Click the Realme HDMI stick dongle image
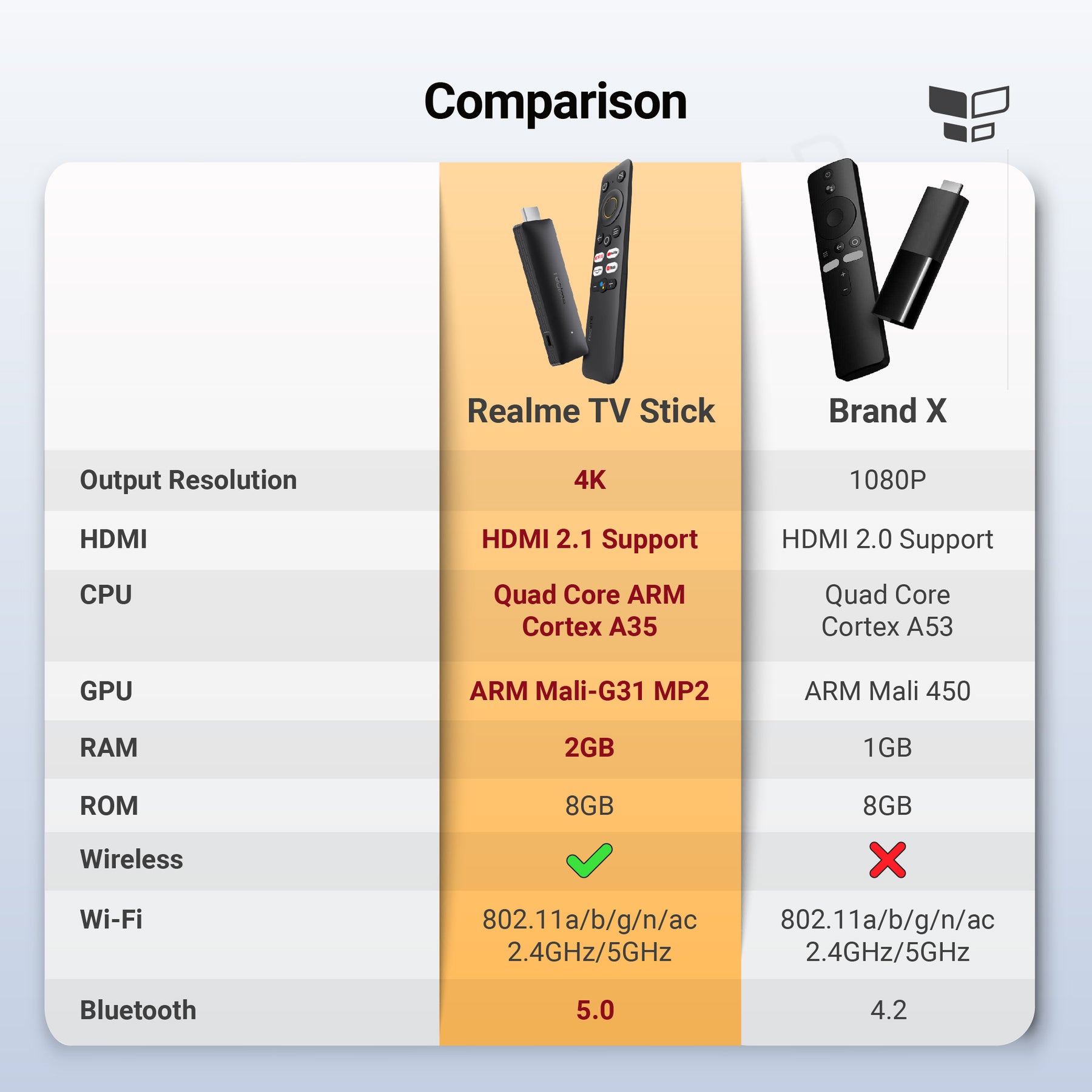The height and width of the screenshot is (1092, 1092). [545, 285]
